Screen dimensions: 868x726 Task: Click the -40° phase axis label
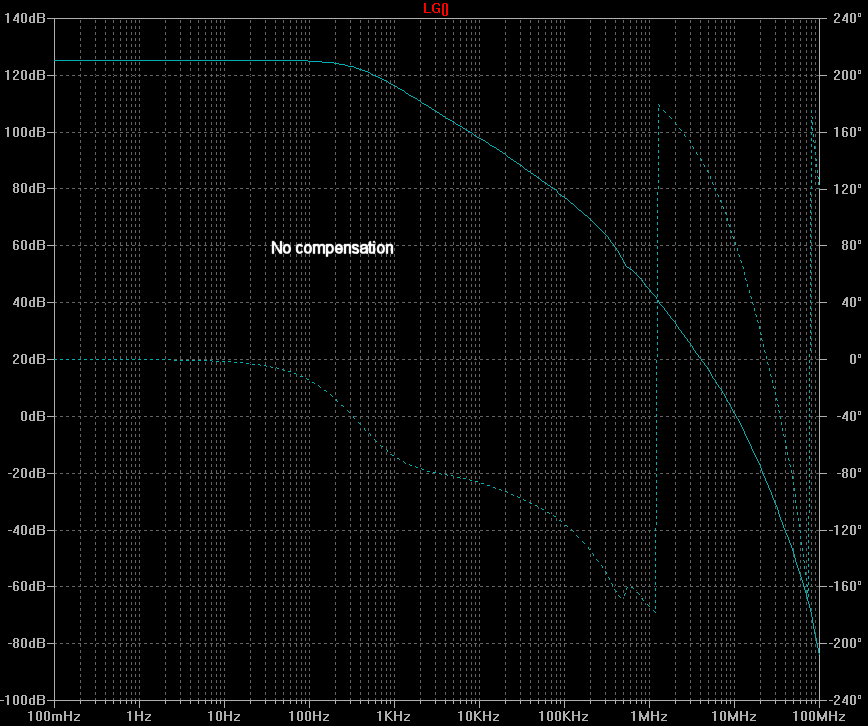click(x=849, y=416)
